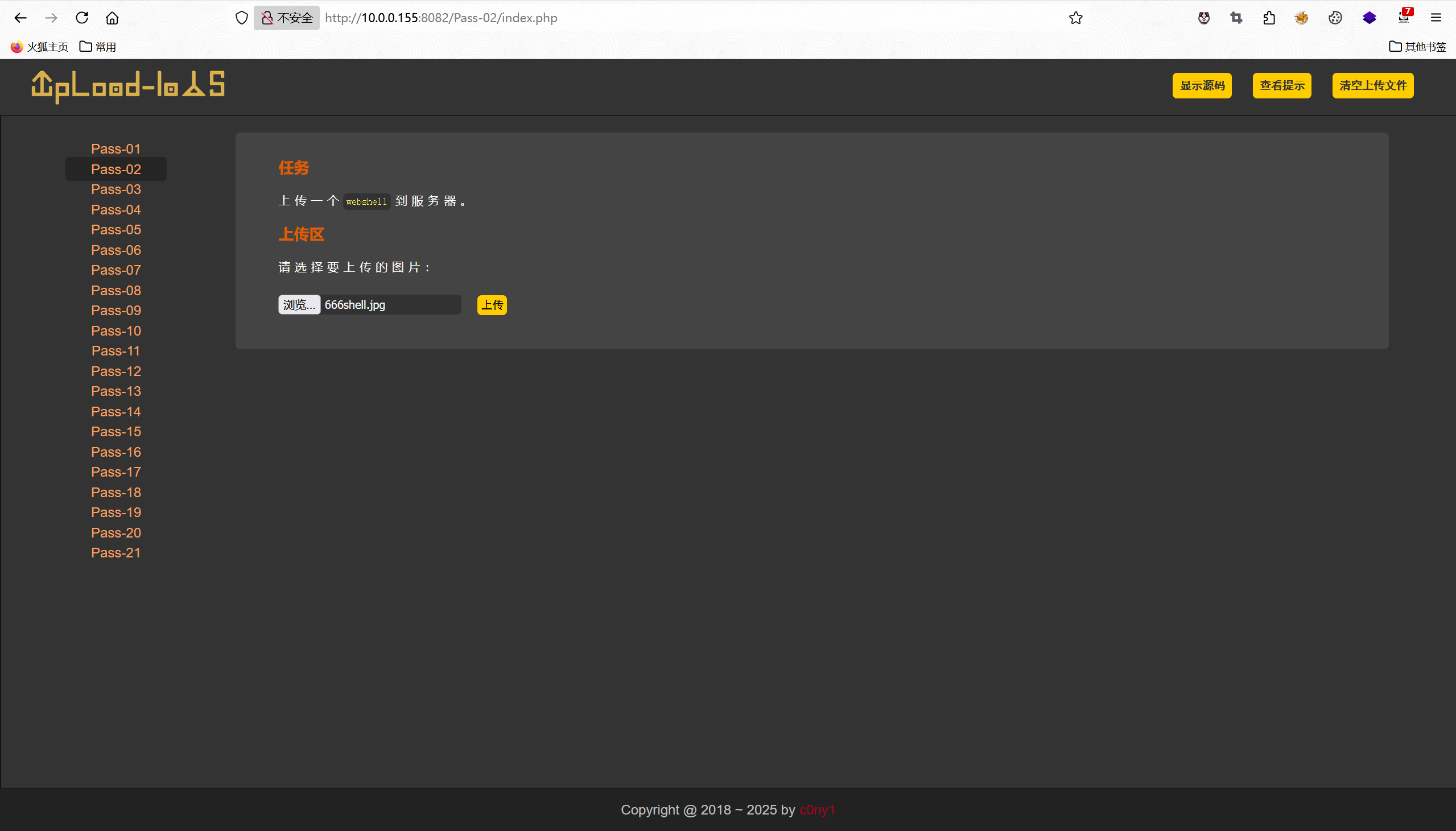This screenshot has width=1456, height=831.
Task: Expand the 其他书签 bookmarks folder
Action: coord(1417,47)
